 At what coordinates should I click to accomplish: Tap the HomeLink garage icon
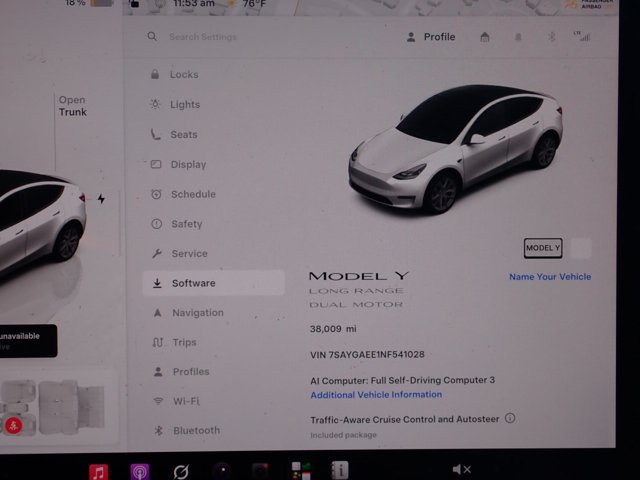484,38
